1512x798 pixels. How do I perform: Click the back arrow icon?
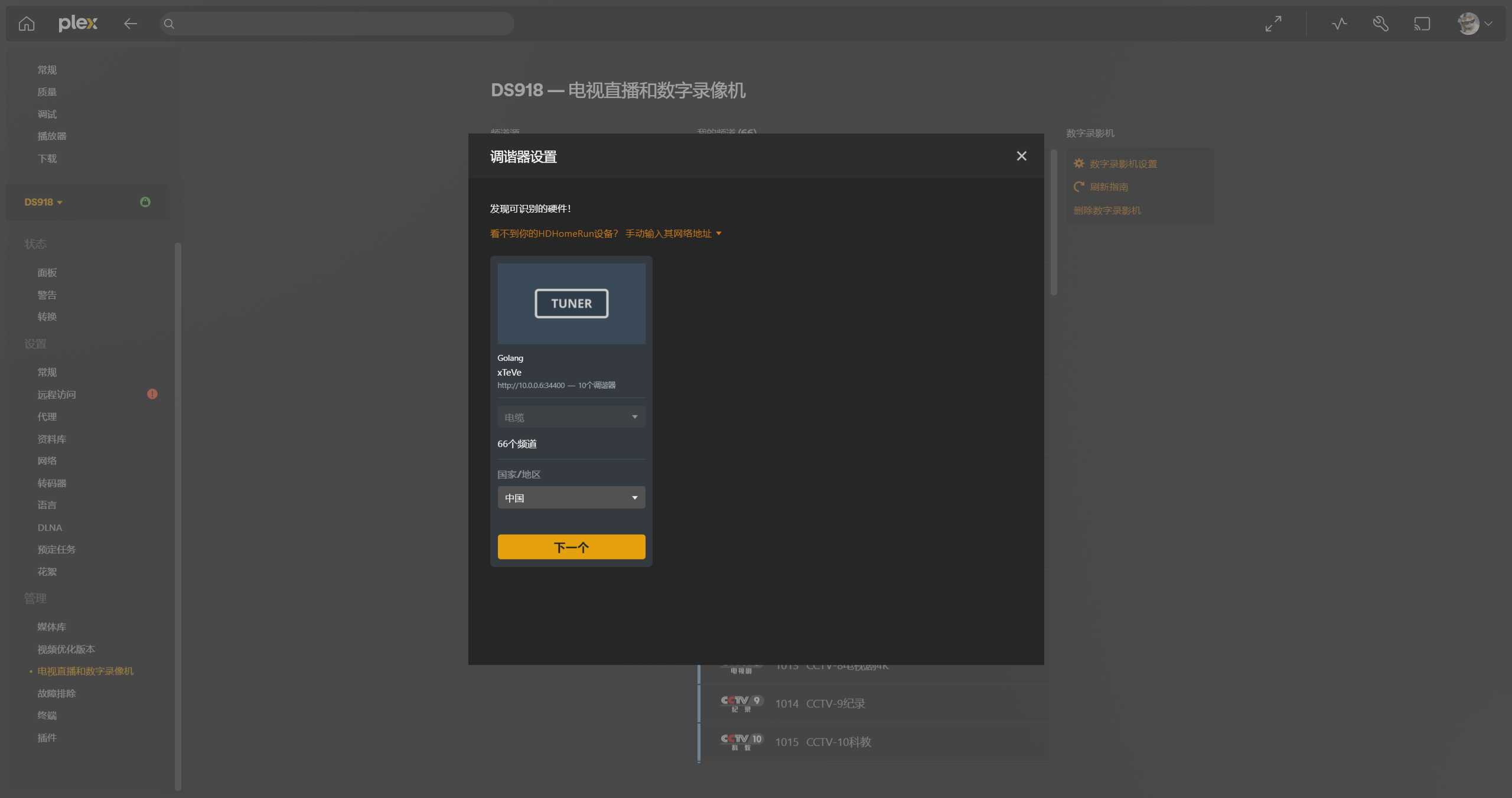click(131, 24)
